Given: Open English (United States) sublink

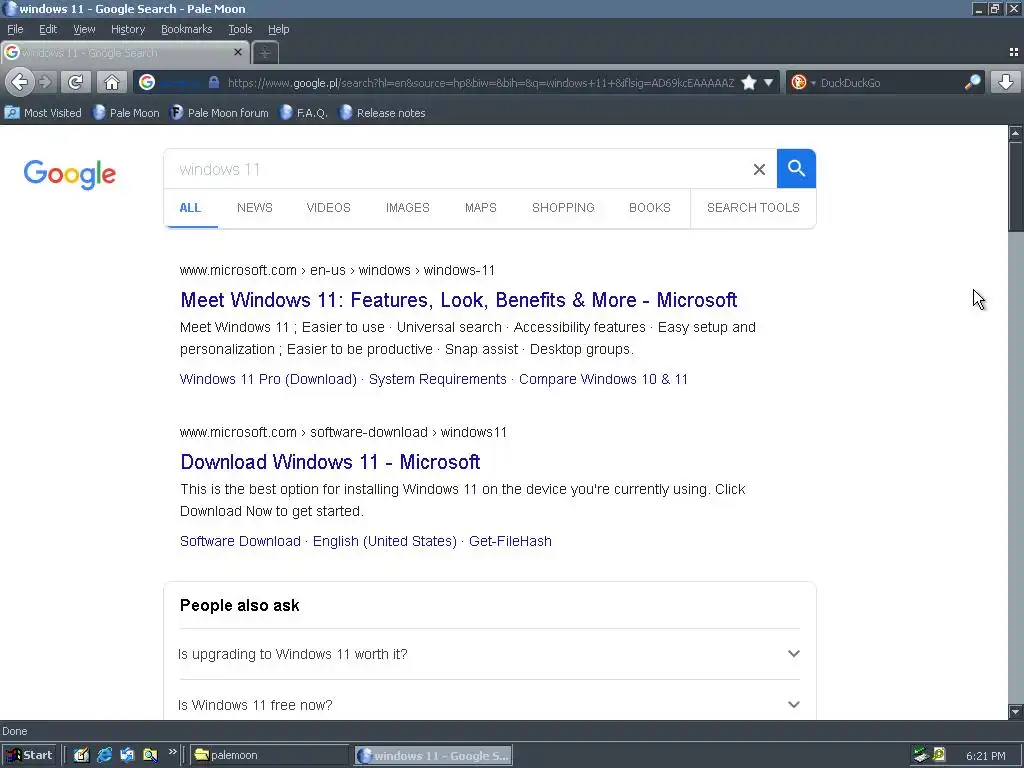Looking at the screenshot, I should 385,541.
